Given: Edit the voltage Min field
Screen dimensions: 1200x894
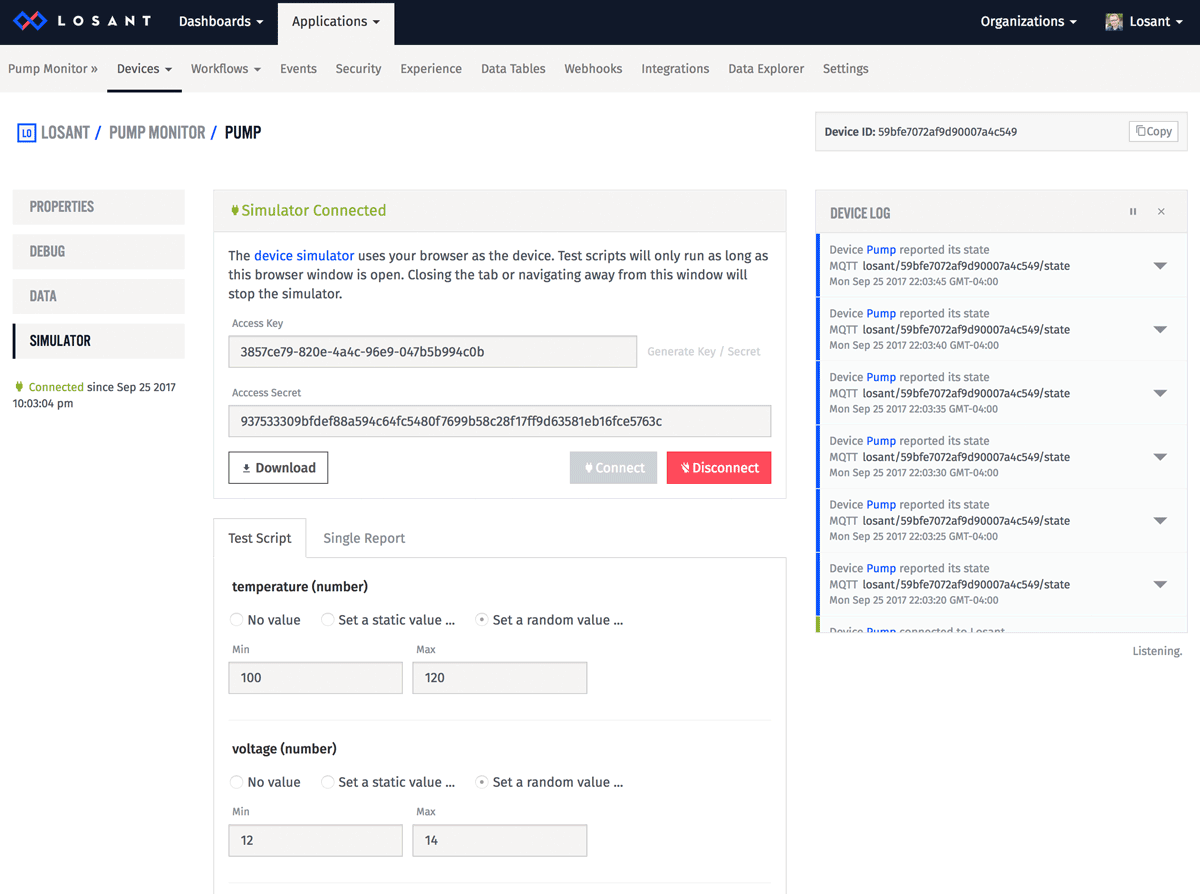Looking at the screenshot, I should [x=315, y=840].
